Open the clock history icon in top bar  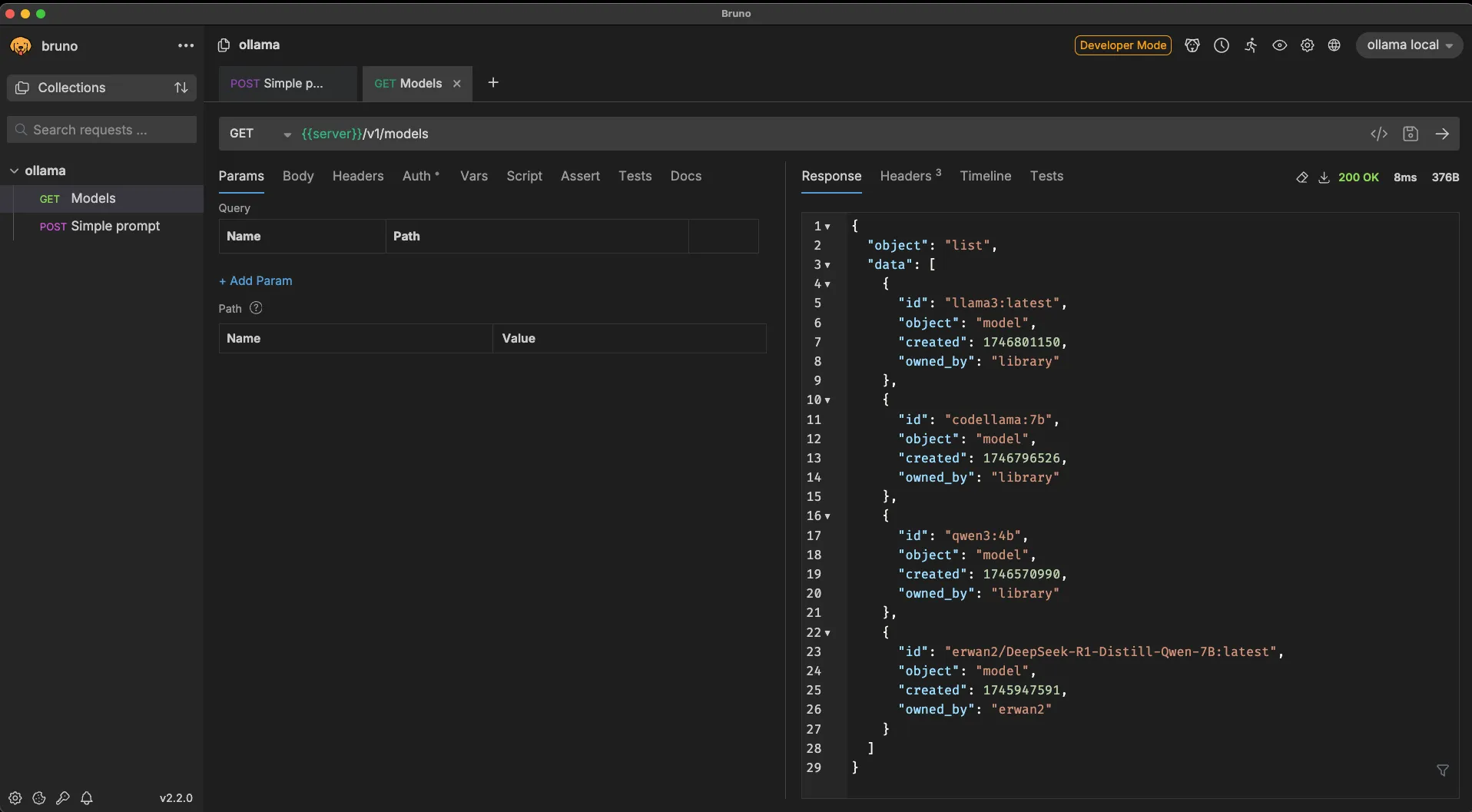click(x=1222, y=45)
